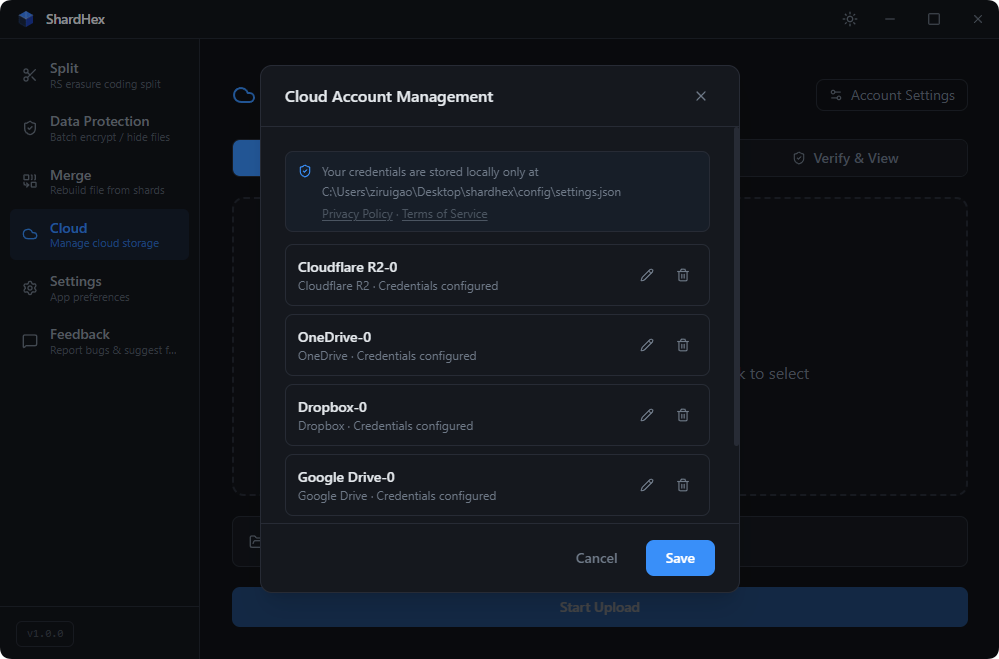Open Feedback section
Image resolution: width=999 pixels, height=659 pixels.
tap(99, 342)
